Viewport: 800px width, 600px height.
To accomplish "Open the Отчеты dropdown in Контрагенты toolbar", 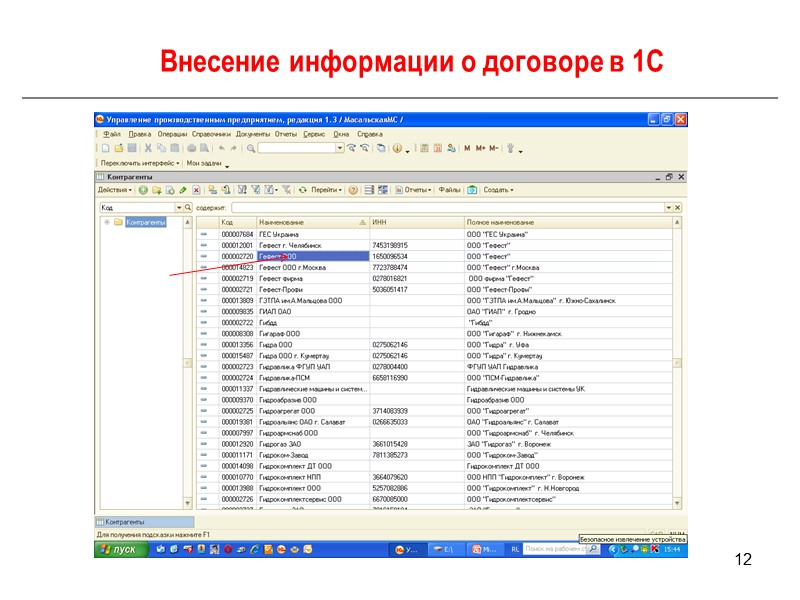I will (x=413, y=190).
